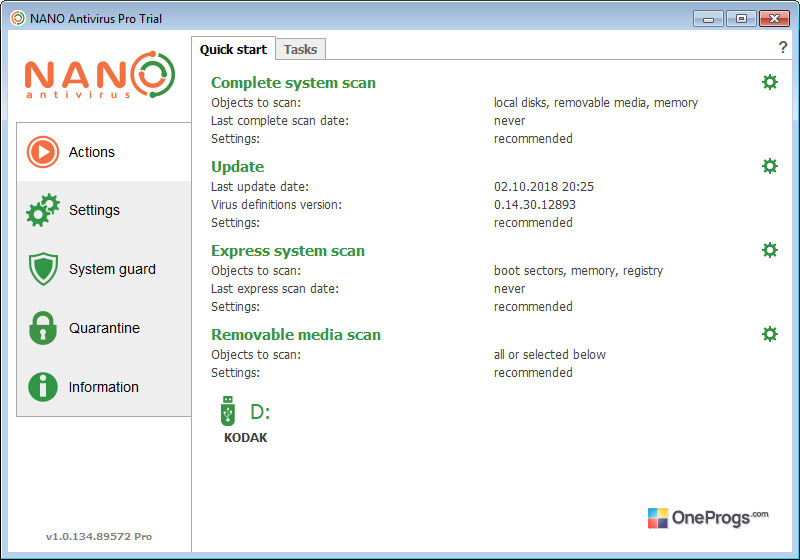
Task: Click the Information circle icon
Action: [x=43, y=387]
